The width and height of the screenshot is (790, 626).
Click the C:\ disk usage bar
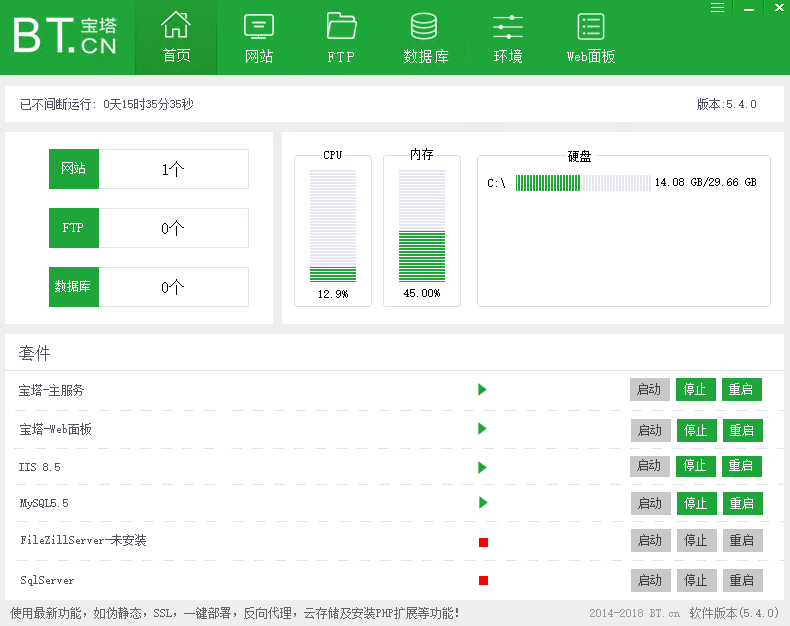pos(583,182)
